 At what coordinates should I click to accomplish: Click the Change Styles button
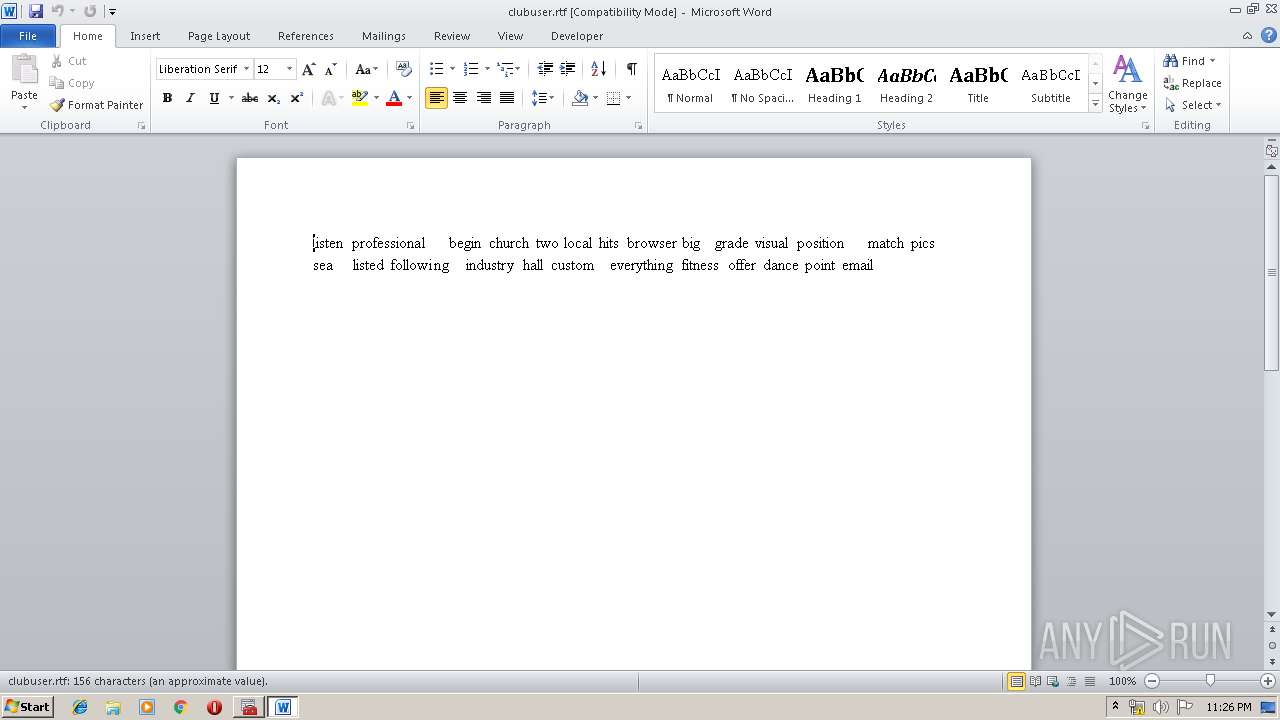[1127, 84]
